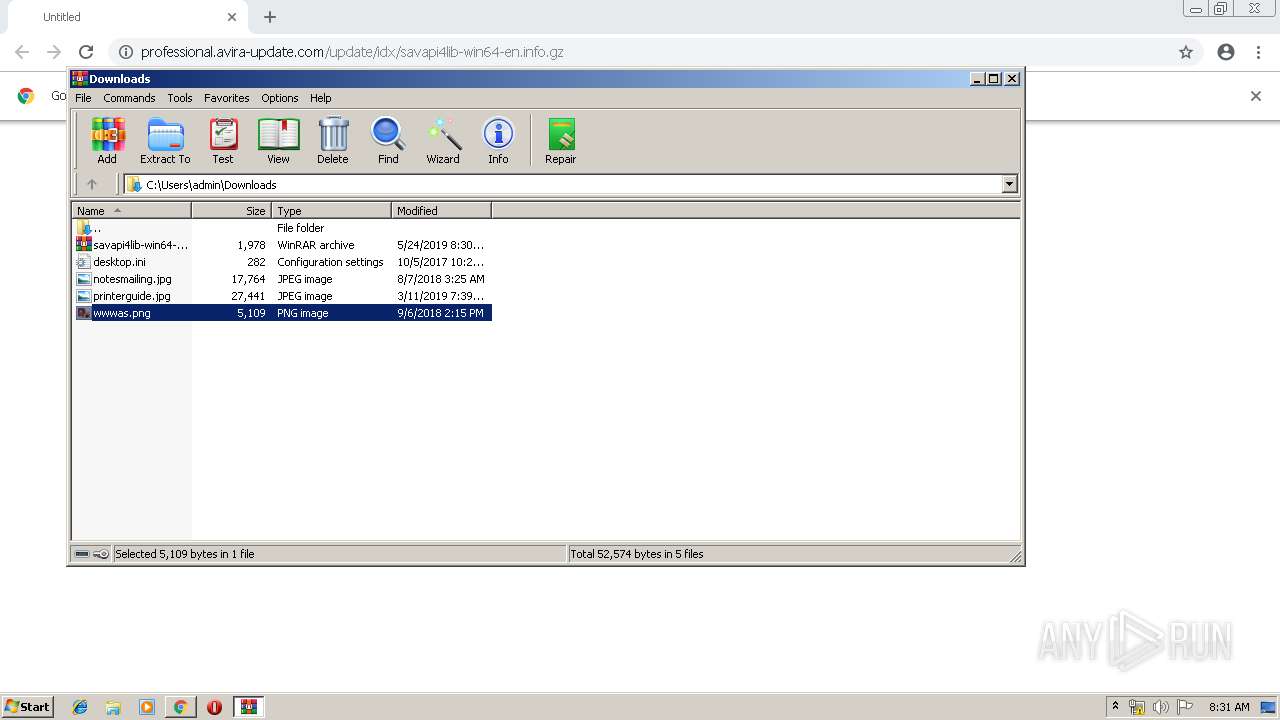
Task: Show hidden tray icons arrow
Action: point(1115,707)
